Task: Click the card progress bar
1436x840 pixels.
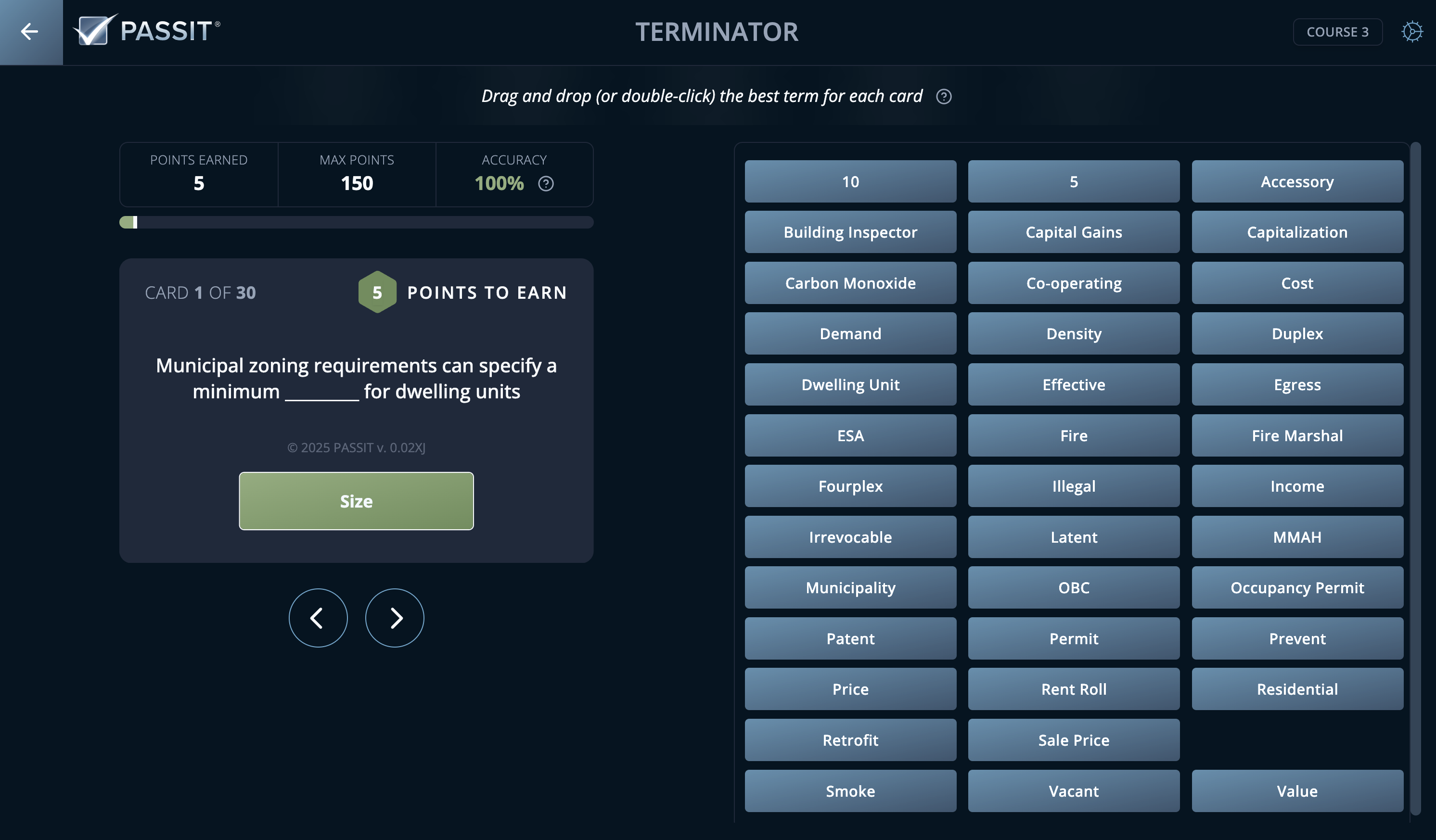Action: click(356, 222)
